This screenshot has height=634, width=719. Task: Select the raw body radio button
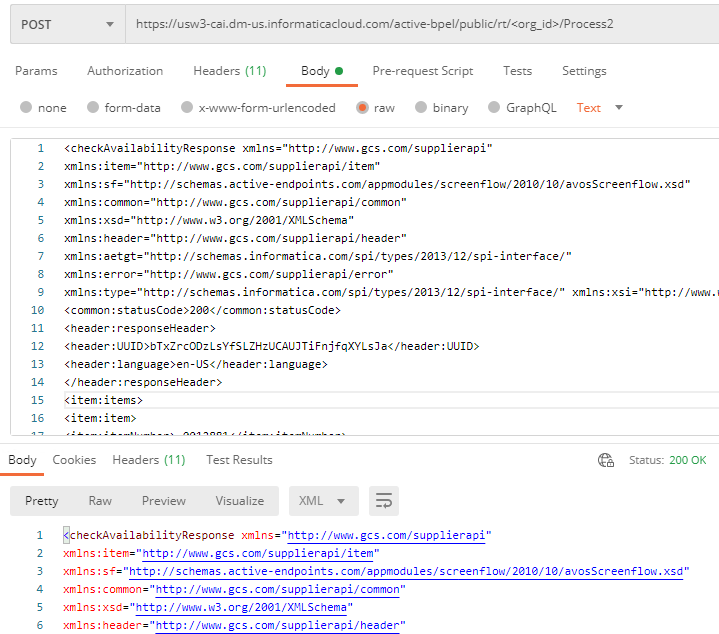(x=362, y=107)
